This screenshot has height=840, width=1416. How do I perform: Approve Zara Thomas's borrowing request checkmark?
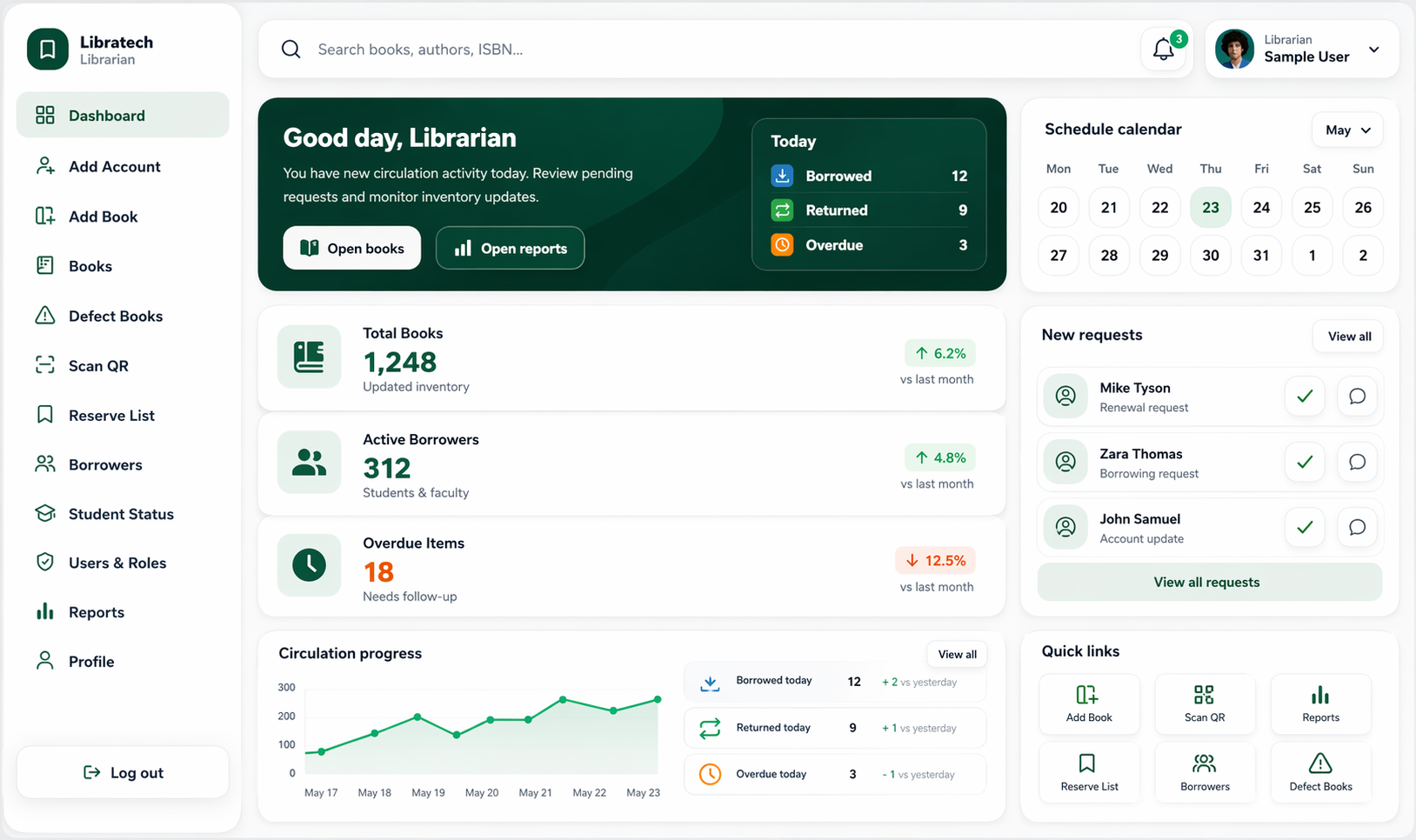(1305, 462)
